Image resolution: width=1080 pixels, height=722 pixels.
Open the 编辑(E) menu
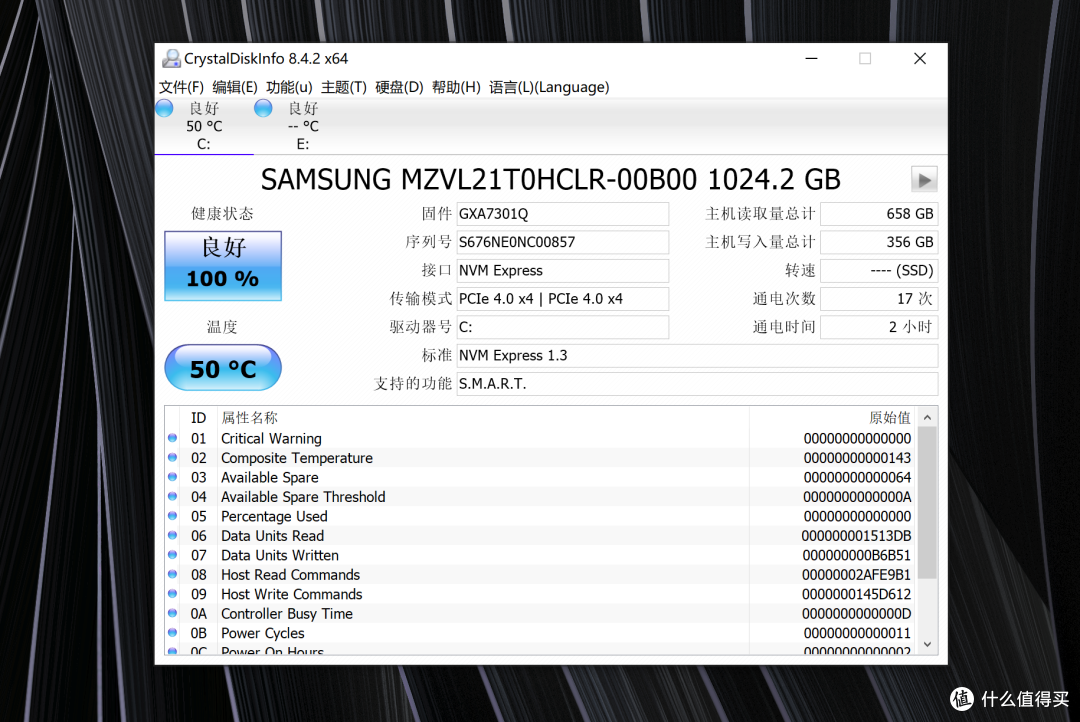pyautogui.click(x=235, y=87)
